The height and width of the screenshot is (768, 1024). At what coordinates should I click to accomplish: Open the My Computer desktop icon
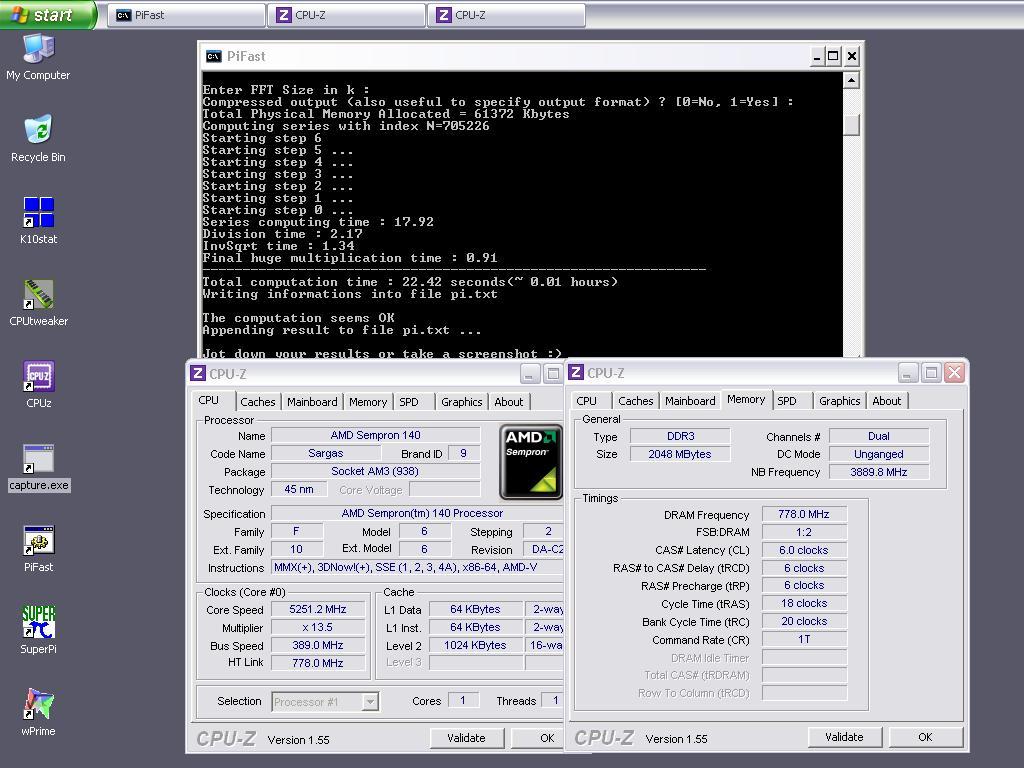(38, 57)
